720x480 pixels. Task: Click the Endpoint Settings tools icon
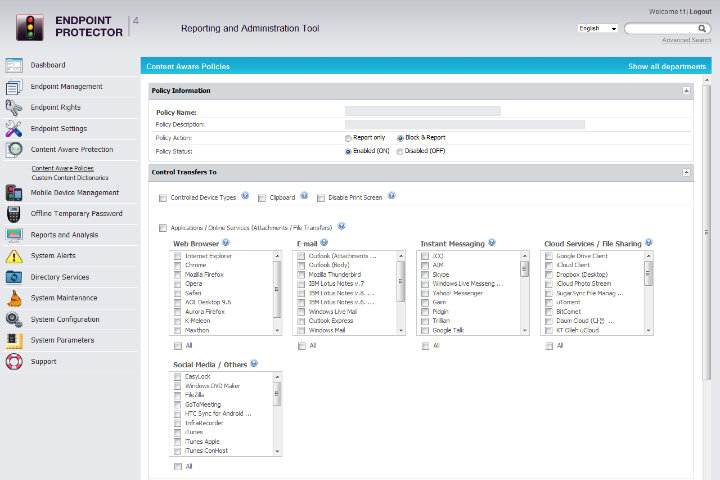(14, 129)
